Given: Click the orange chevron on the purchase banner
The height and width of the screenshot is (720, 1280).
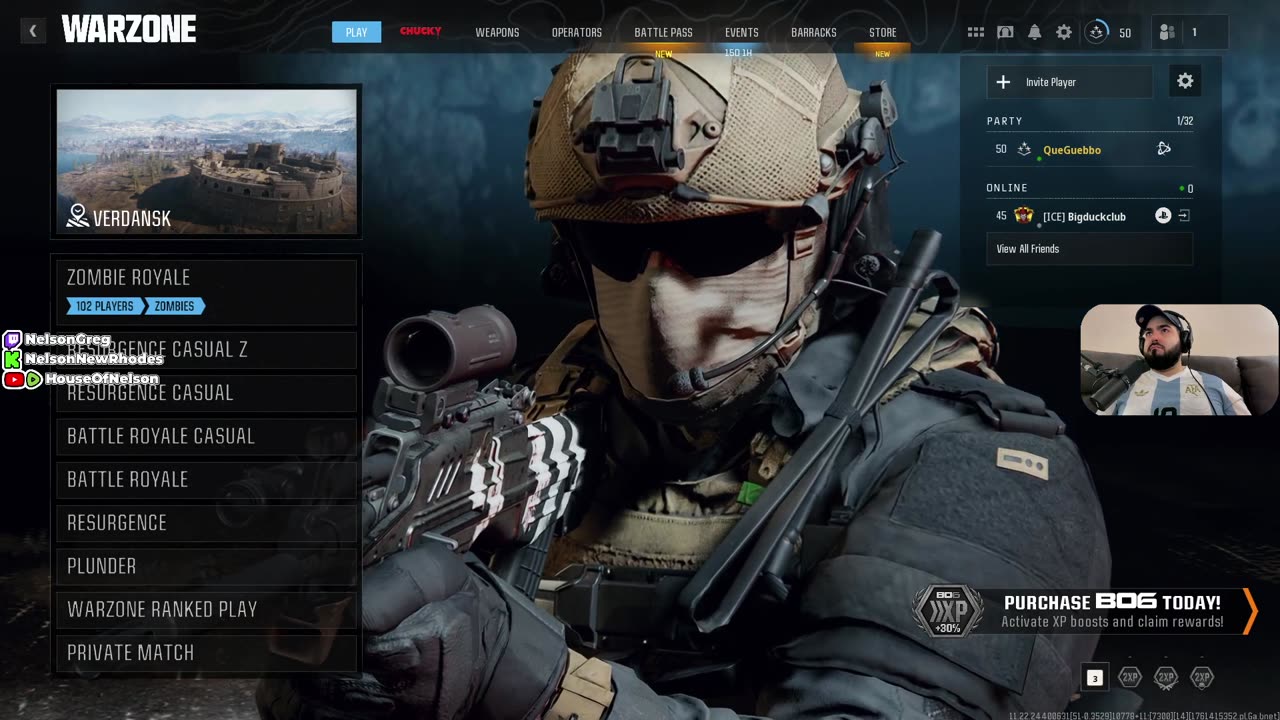Looking at the screenshot, I should coord(1249,611).
